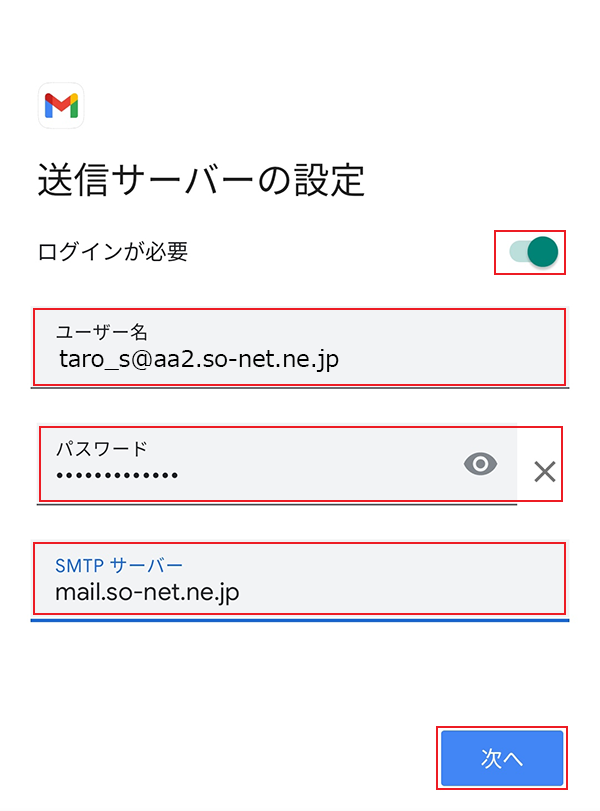
Task: Click the gray underline below username field
Action: [300, 388]
